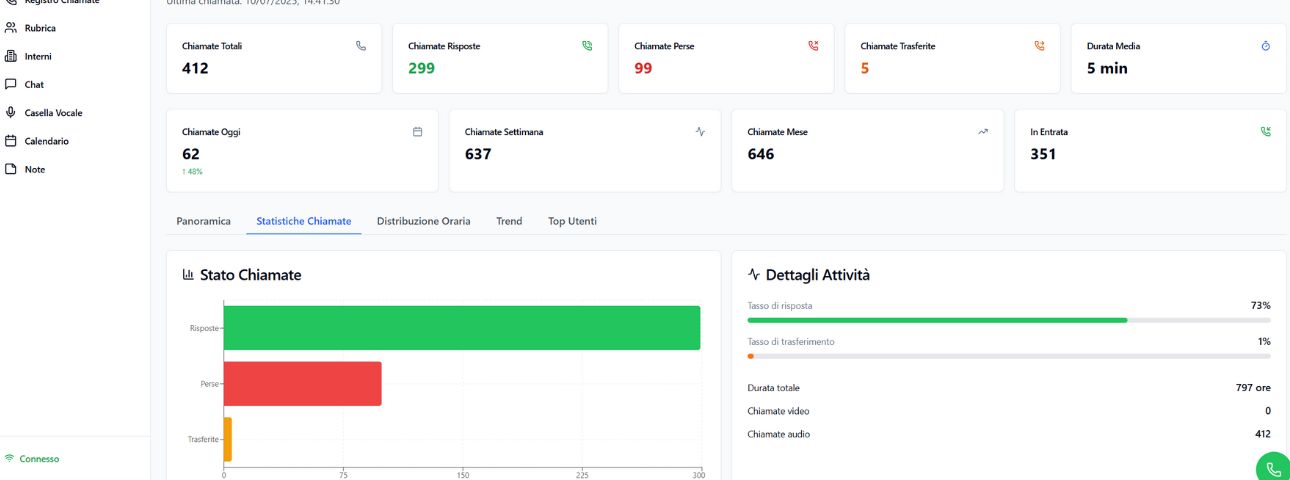The image size is (1290, 480).
Task: Click the Trasferite axis label in chart
Action: pyautogui.click(x=203, y=440)
